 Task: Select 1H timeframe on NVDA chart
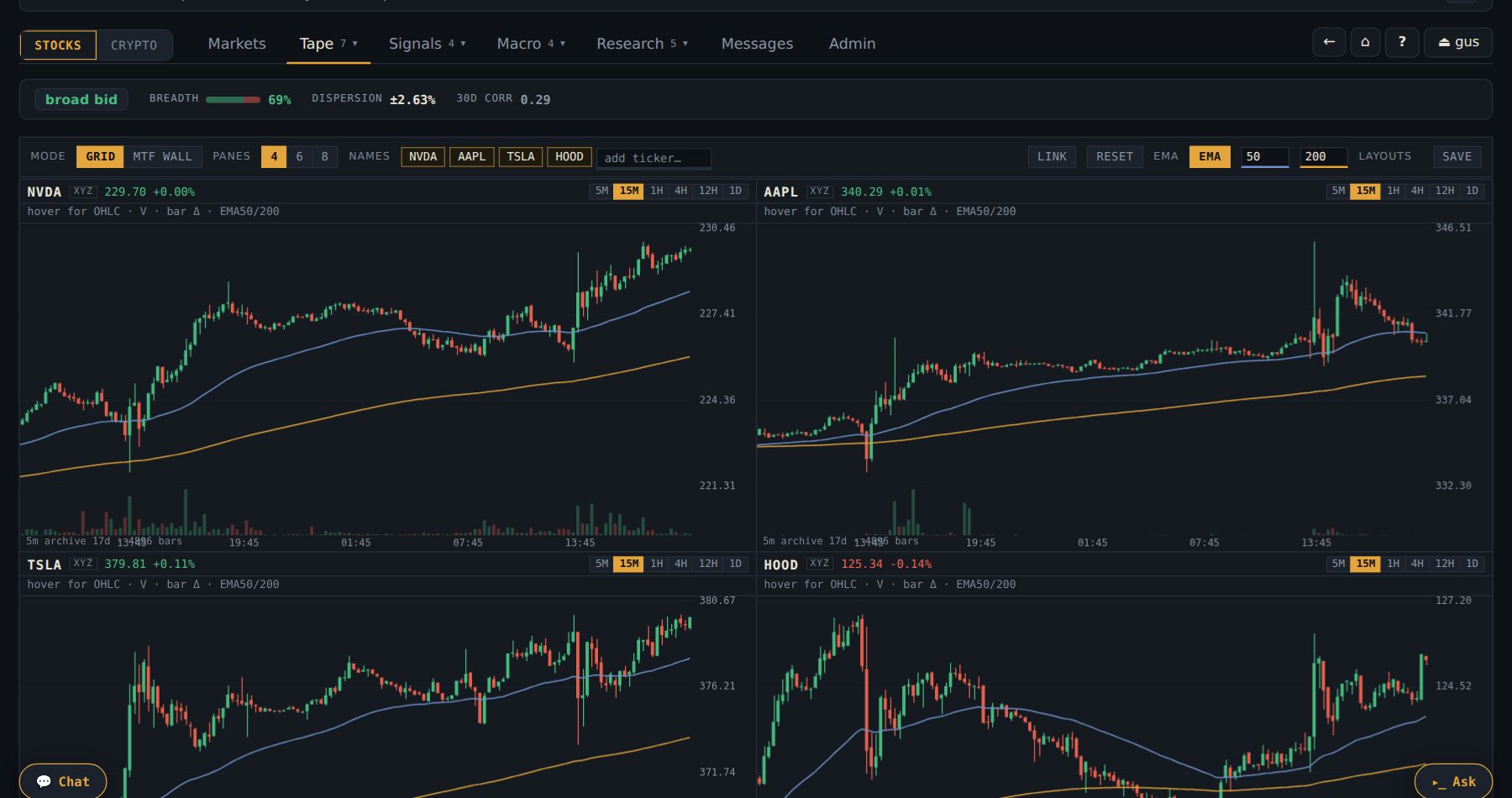[x=657, y=191]
